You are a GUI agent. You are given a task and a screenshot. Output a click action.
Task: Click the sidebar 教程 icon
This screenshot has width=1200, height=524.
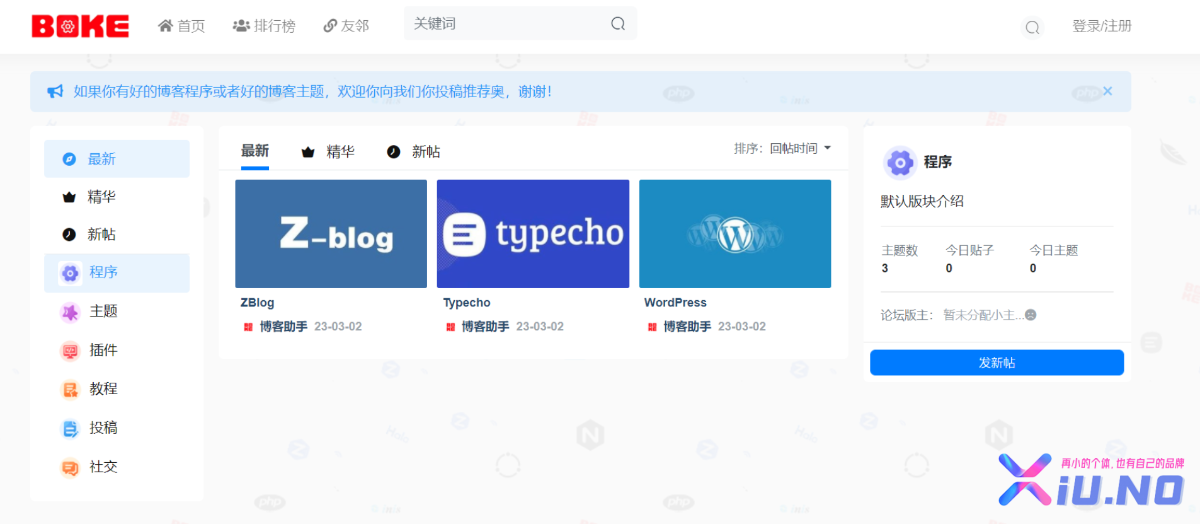tap(70, 389)
